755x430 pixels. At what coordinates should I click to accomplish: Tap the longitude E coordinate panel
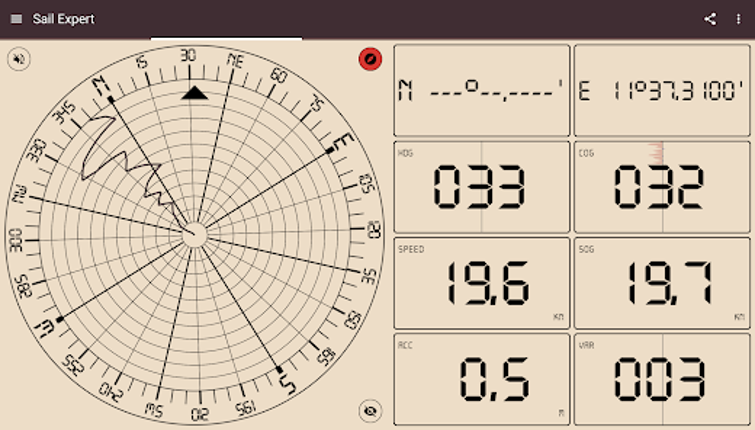[x=661, y=90]
